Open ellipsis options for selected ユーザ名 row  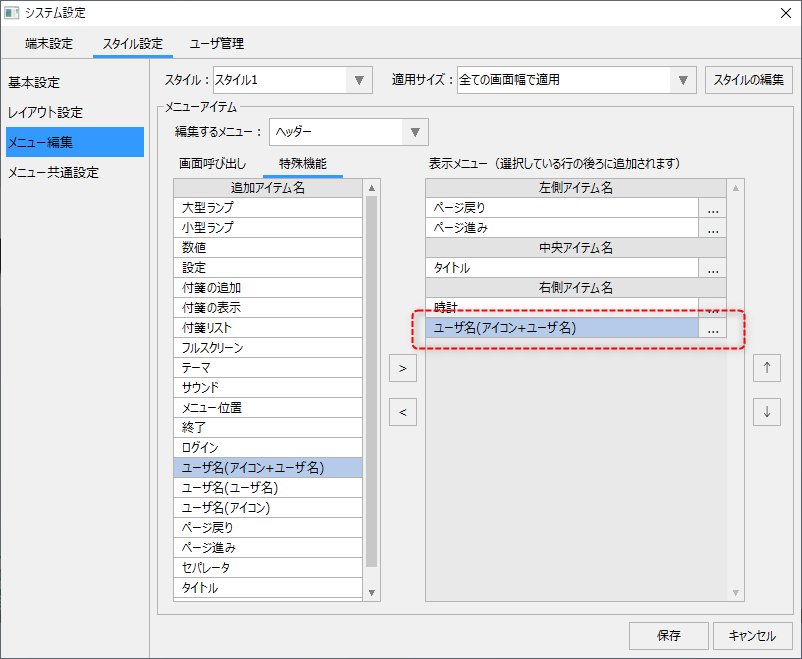pyautogui.click(x=712, y=328)
